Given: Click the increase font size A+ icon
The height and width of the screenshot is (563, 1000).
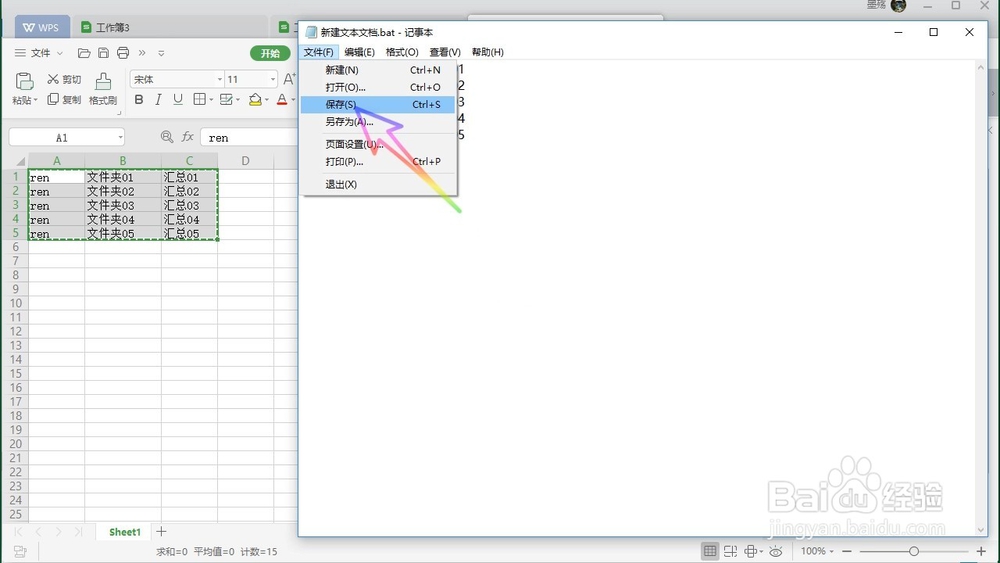Looking at the screenshot, I should point(289,79).
